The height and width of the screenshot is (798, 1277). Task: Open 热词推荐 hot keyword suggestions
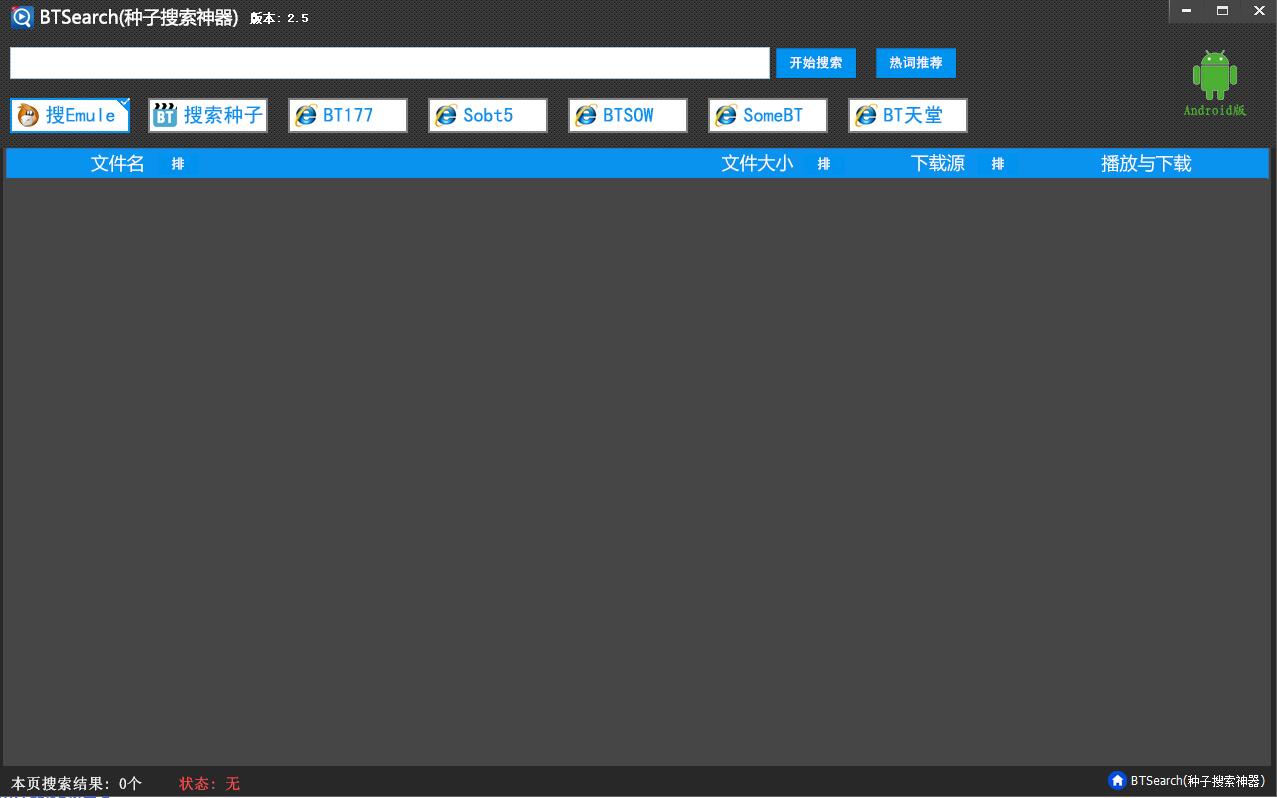(x=915, y=62)
